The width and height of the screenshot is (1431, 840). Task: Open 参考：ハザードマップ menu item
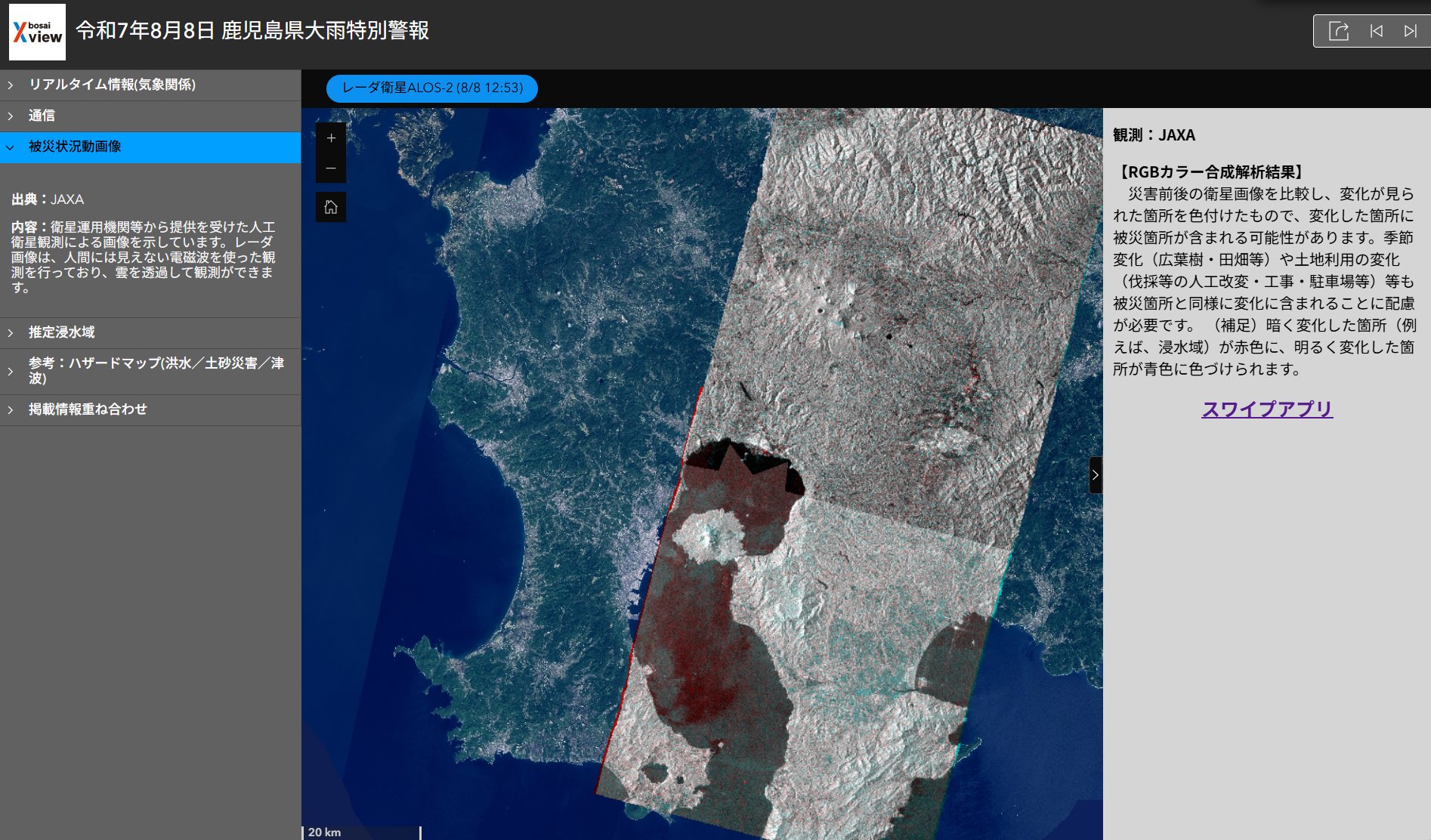(150, 372)
